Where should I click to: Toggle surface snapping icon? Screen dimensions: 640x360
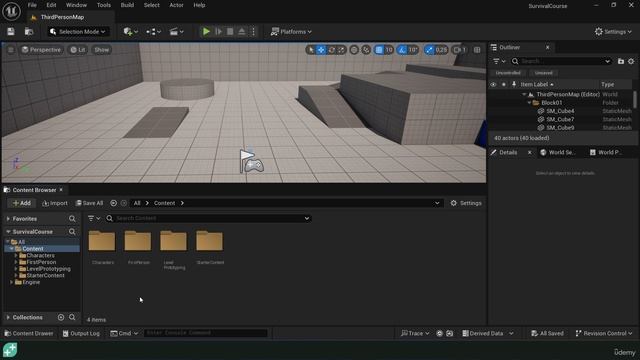(x=366, y=50)
